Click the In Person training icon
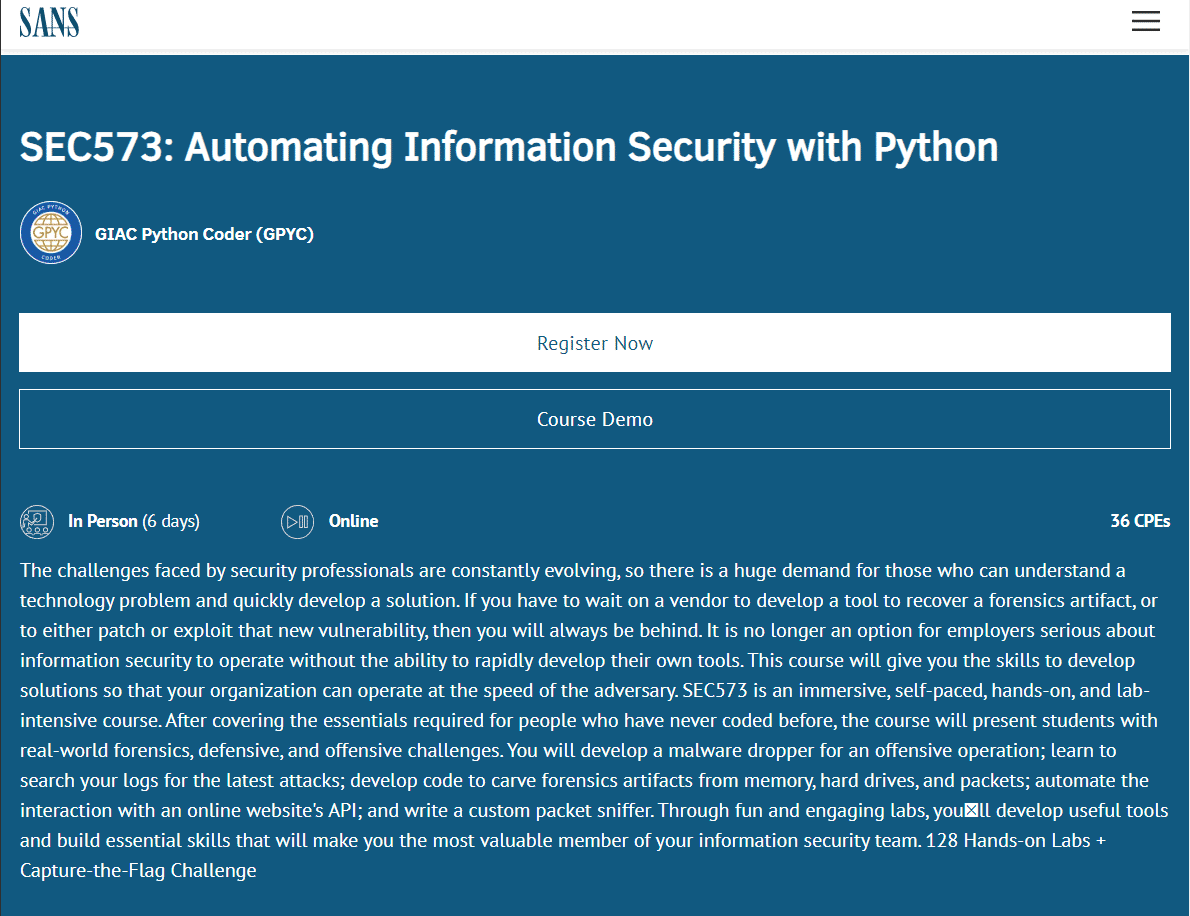Viewport: 1190px width, 916px height. click(x=37, y=521)
